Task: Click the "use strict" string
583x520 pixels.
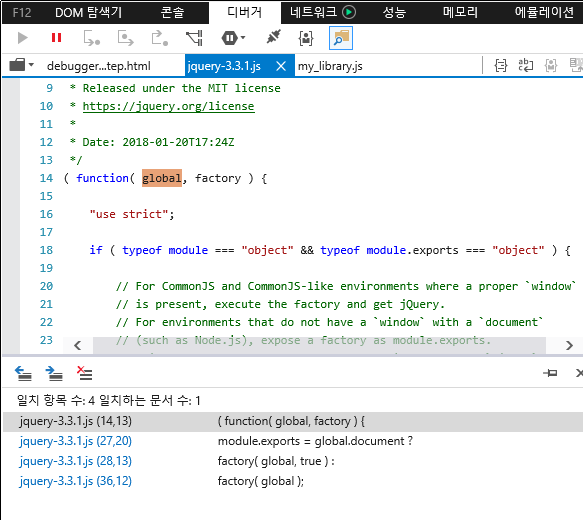Action: (x=129, y=214)
